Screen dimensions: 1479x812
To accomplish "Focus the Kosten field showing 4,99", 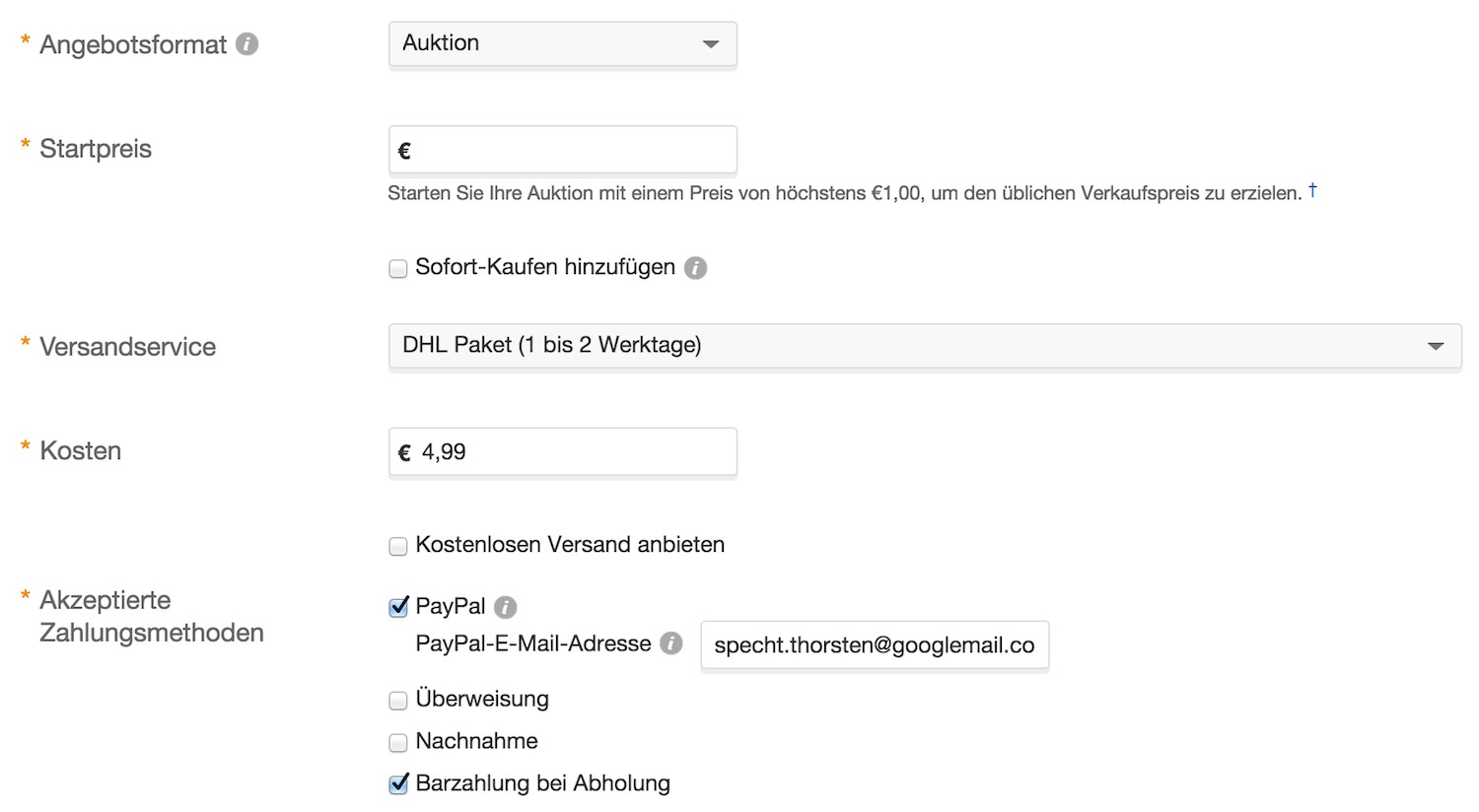I will tap(572, 452).
